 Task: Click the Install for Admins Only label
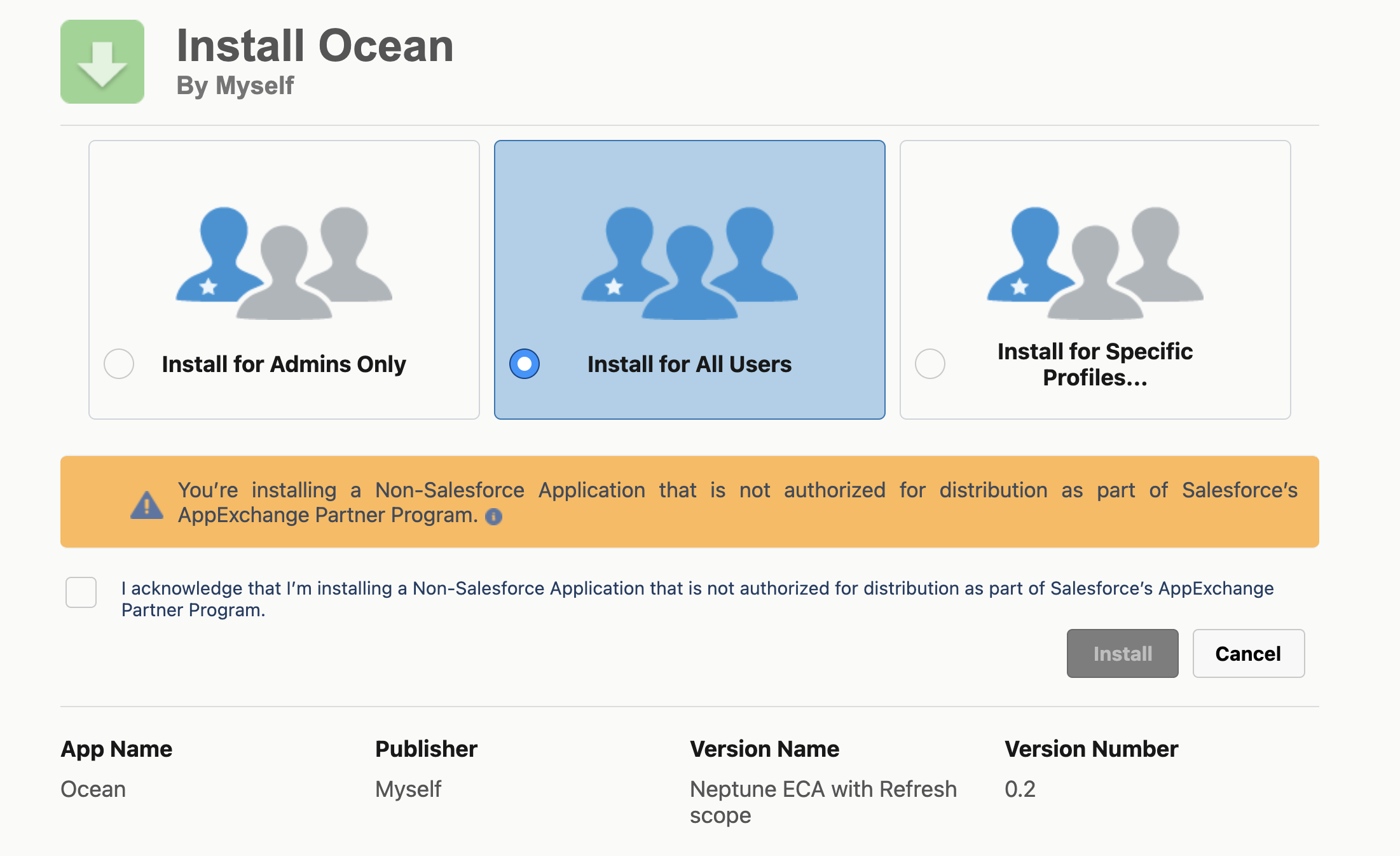[284, 364]
